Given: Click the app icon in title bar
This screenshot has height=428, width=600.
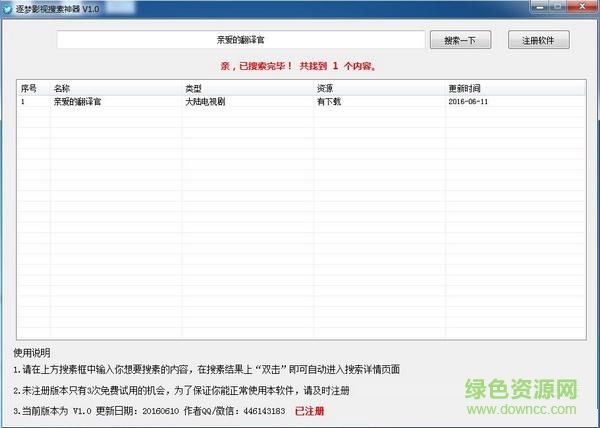Looking at the screenshot, I should pyautogui.click(x=7, y=9).
